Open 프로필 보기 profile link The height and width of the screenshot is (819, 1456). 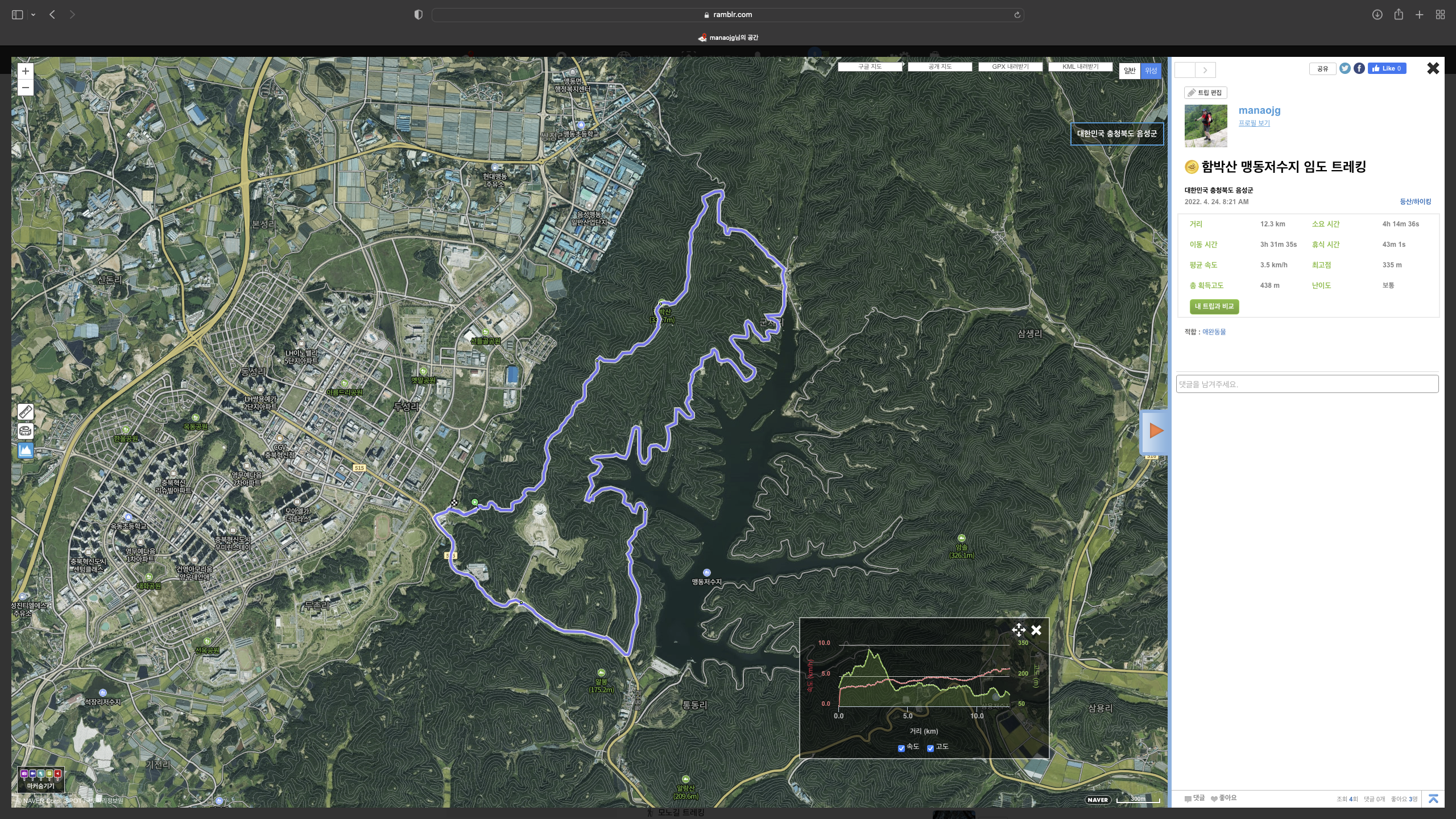point(1254,123)
